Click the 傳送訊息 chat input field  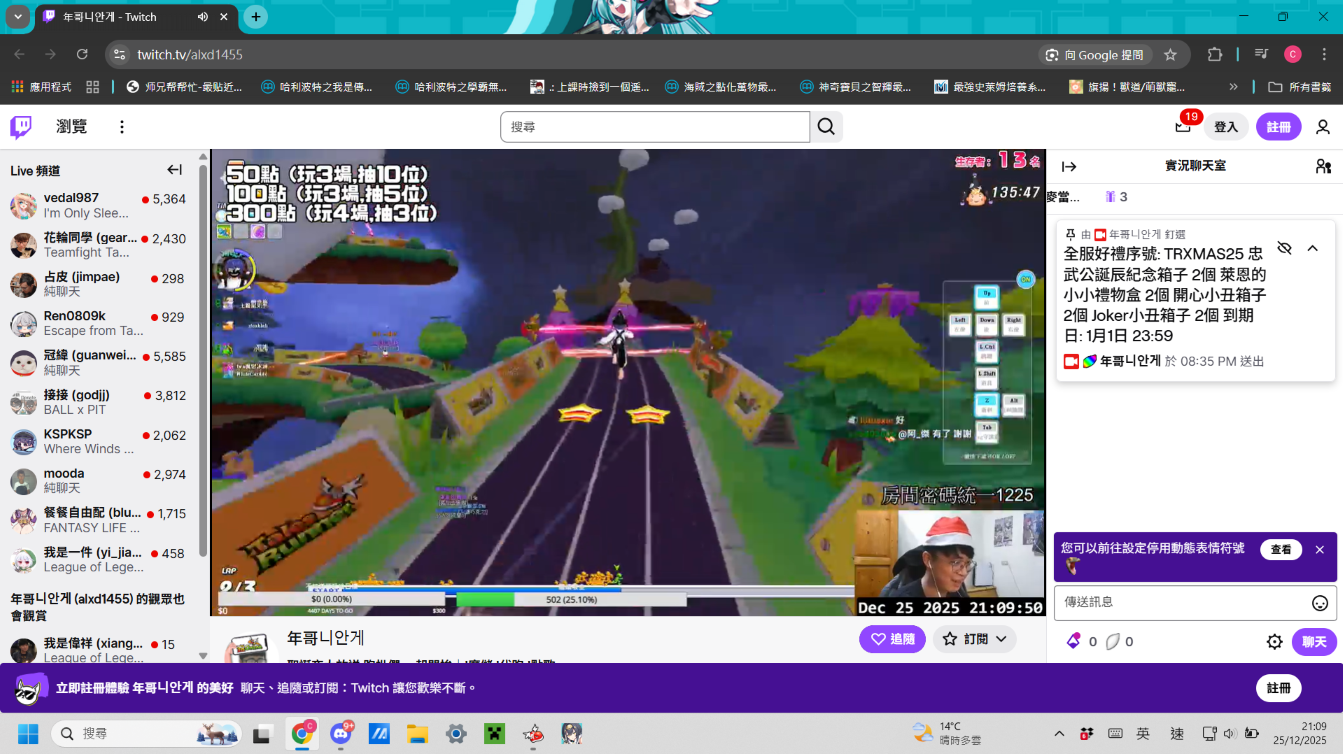point(1180,602)
